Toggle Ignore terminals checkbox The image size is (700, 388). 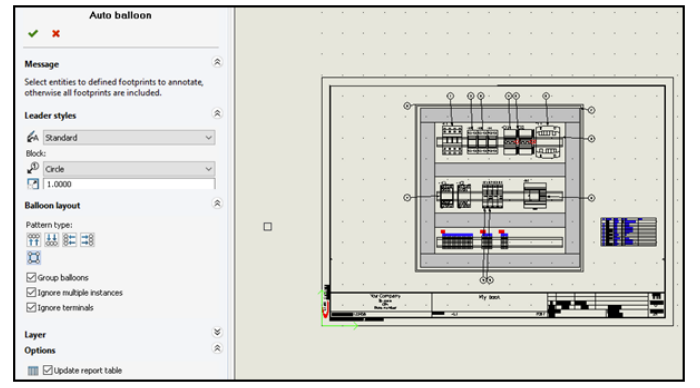point(31,308)
